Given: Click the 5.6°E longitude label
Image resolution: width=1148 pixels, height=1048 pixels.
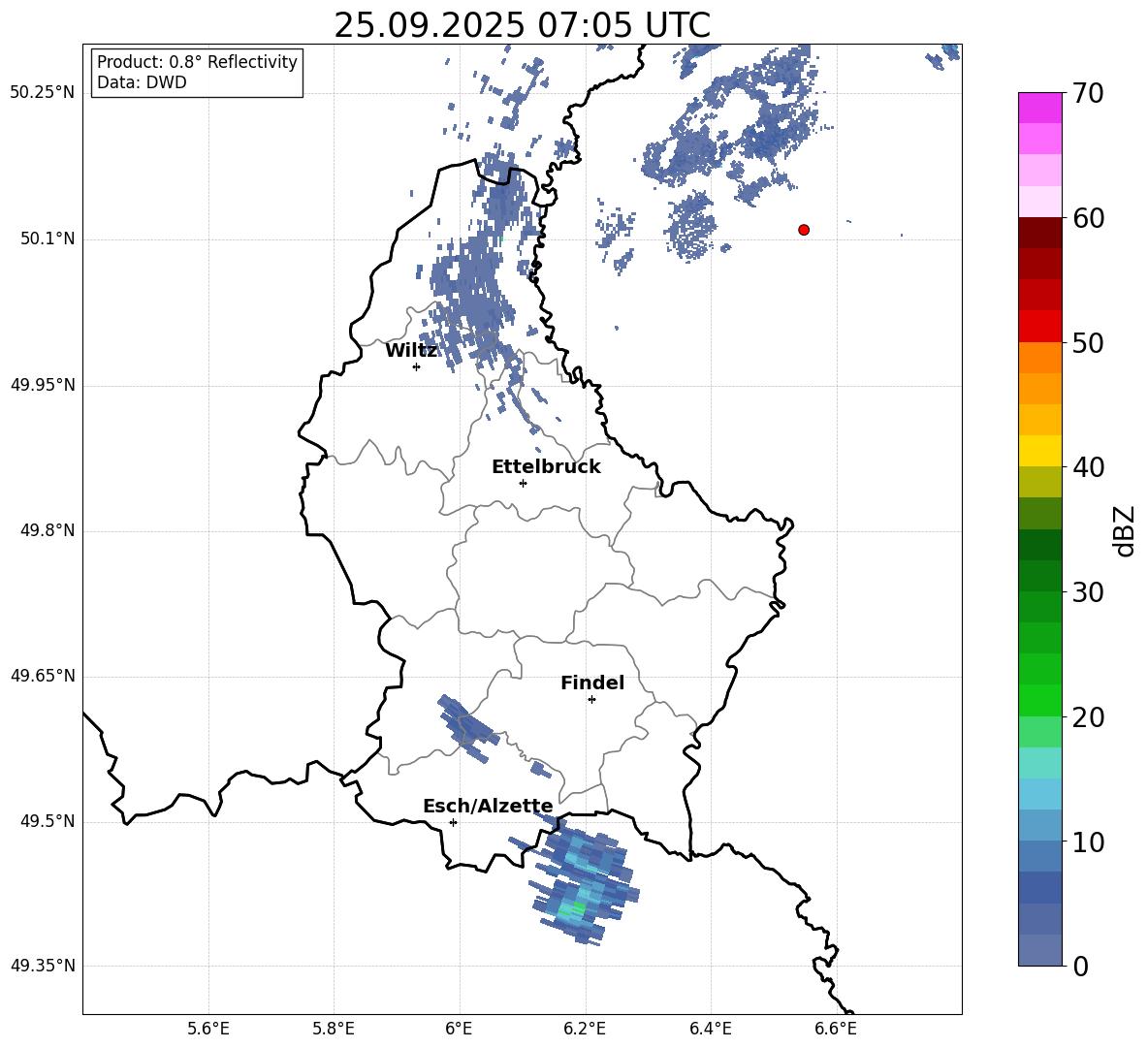Looking at the screenshot, I should (x=208, y=1029).
